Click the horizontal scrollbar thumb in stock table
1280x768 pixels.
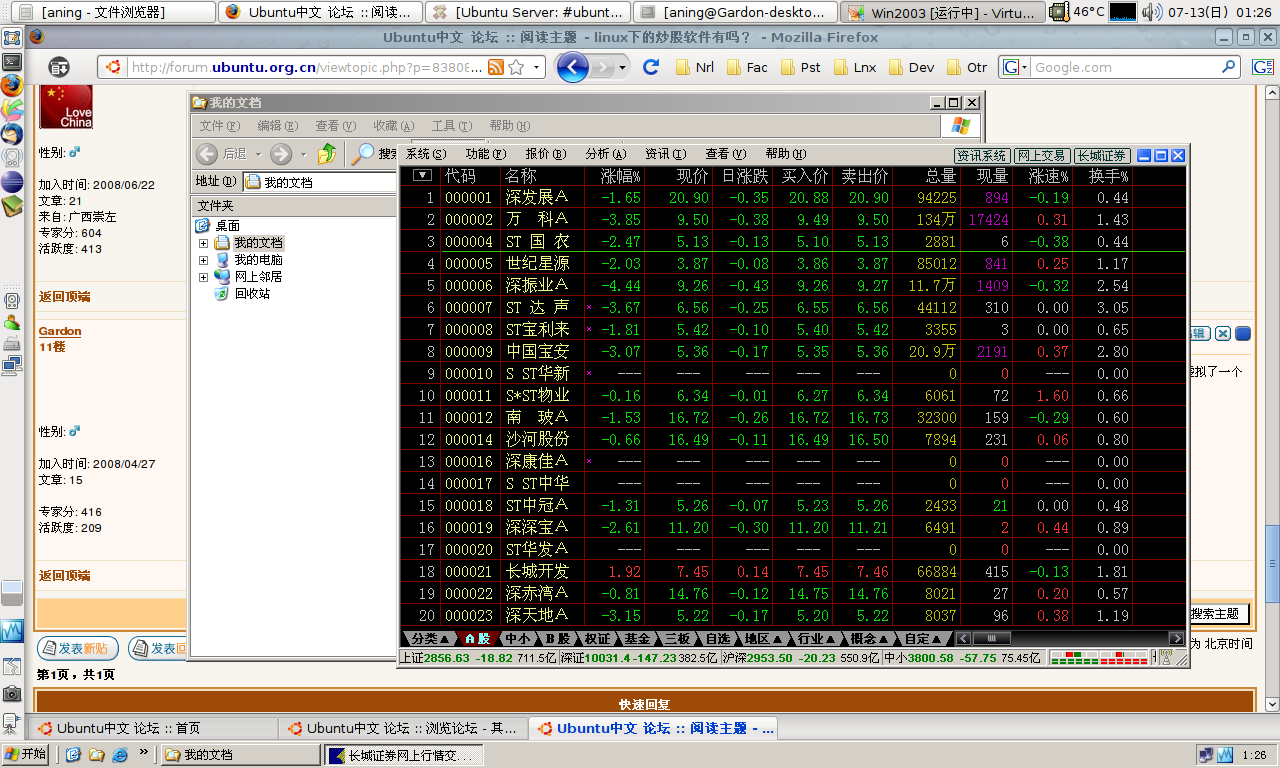click(992, 638)
